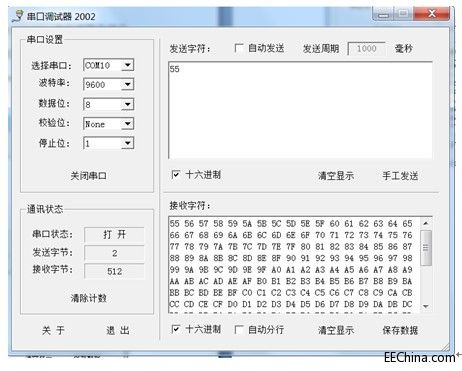Click the 退出 exit button
Viewport: 462px width, 371px height.
tap(118, 330)
